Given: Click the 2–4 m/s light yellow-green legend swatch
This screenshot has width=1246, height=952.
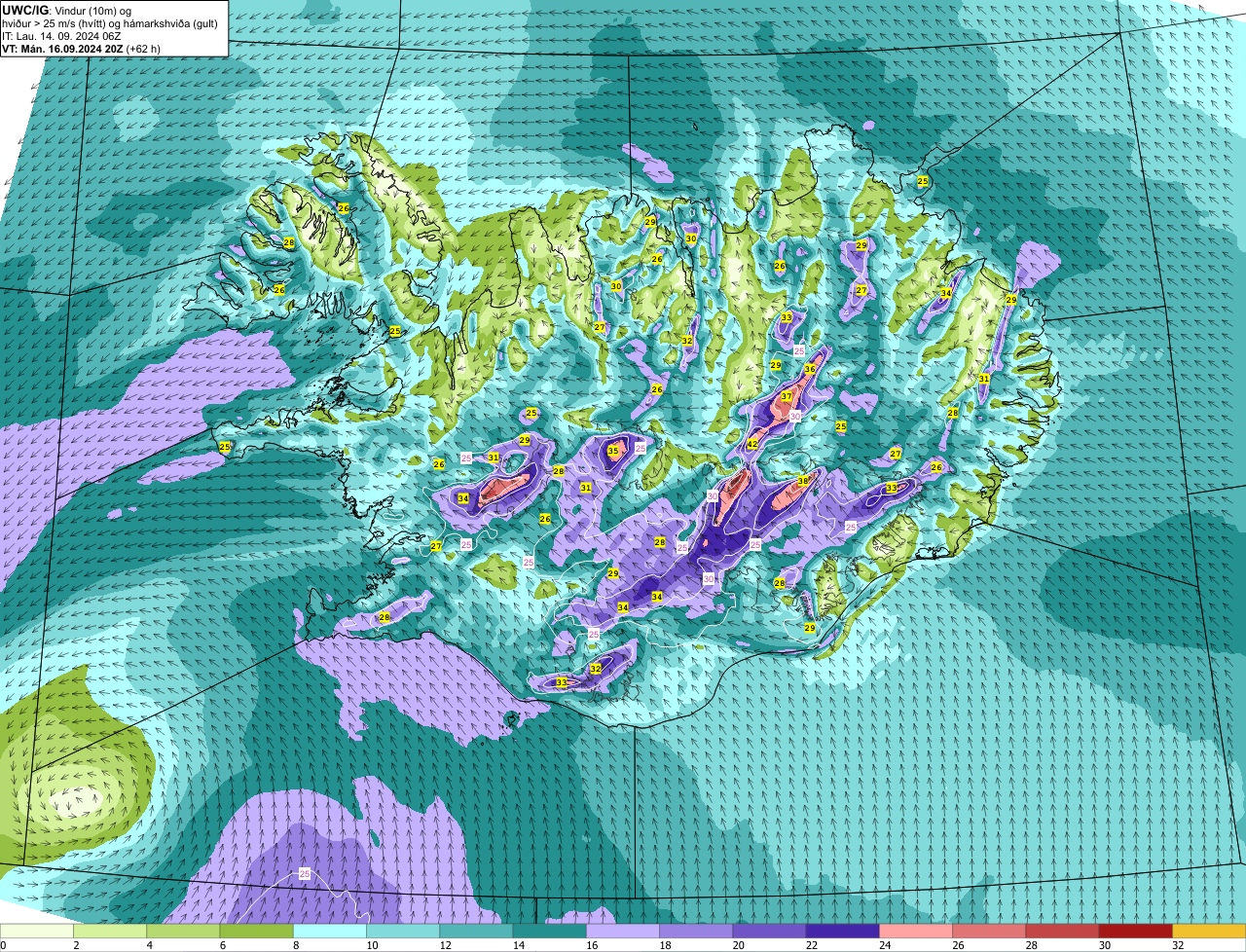Looking at the screenshot, I should [110, 932].
